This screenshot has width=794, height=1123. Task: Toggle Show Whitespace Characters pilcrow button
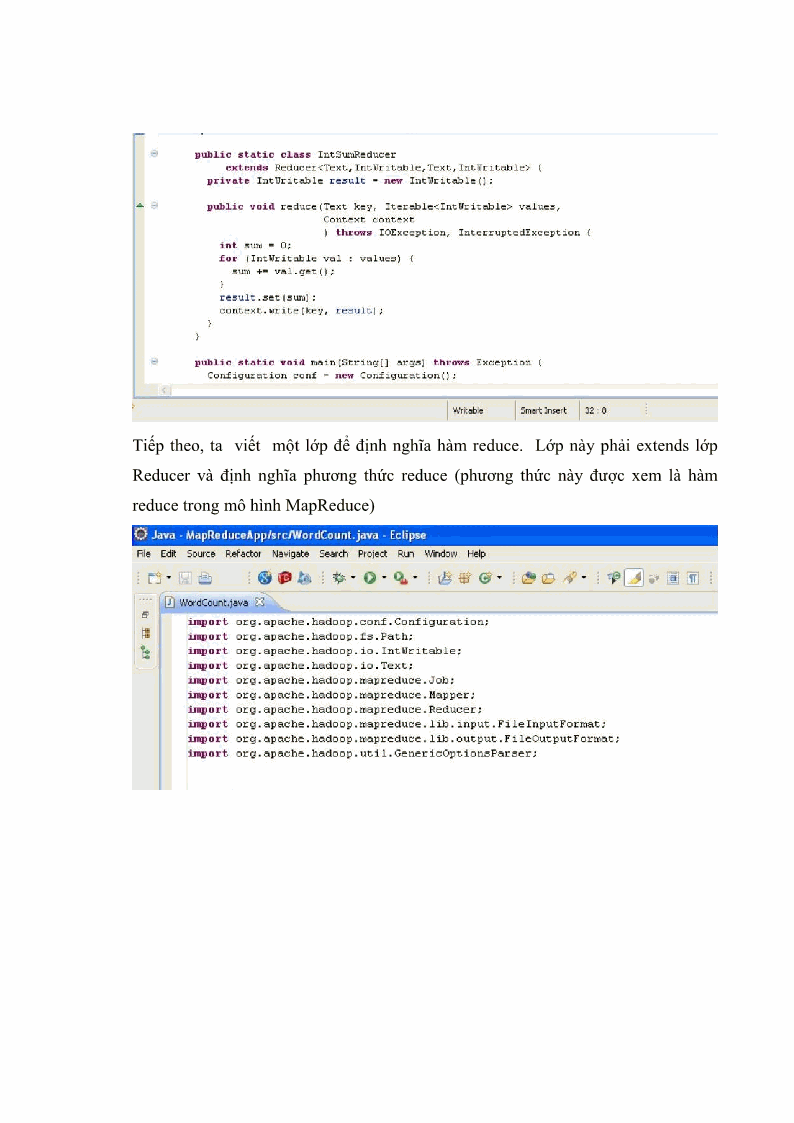(691, 578)
